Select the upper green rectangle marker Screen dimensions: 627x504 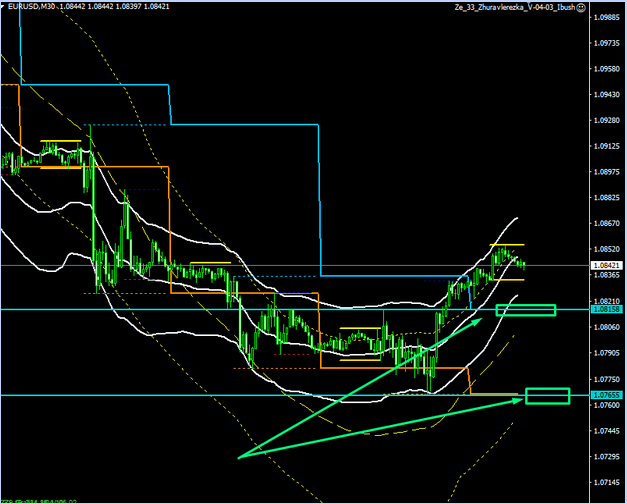click(x=525, y=310)
